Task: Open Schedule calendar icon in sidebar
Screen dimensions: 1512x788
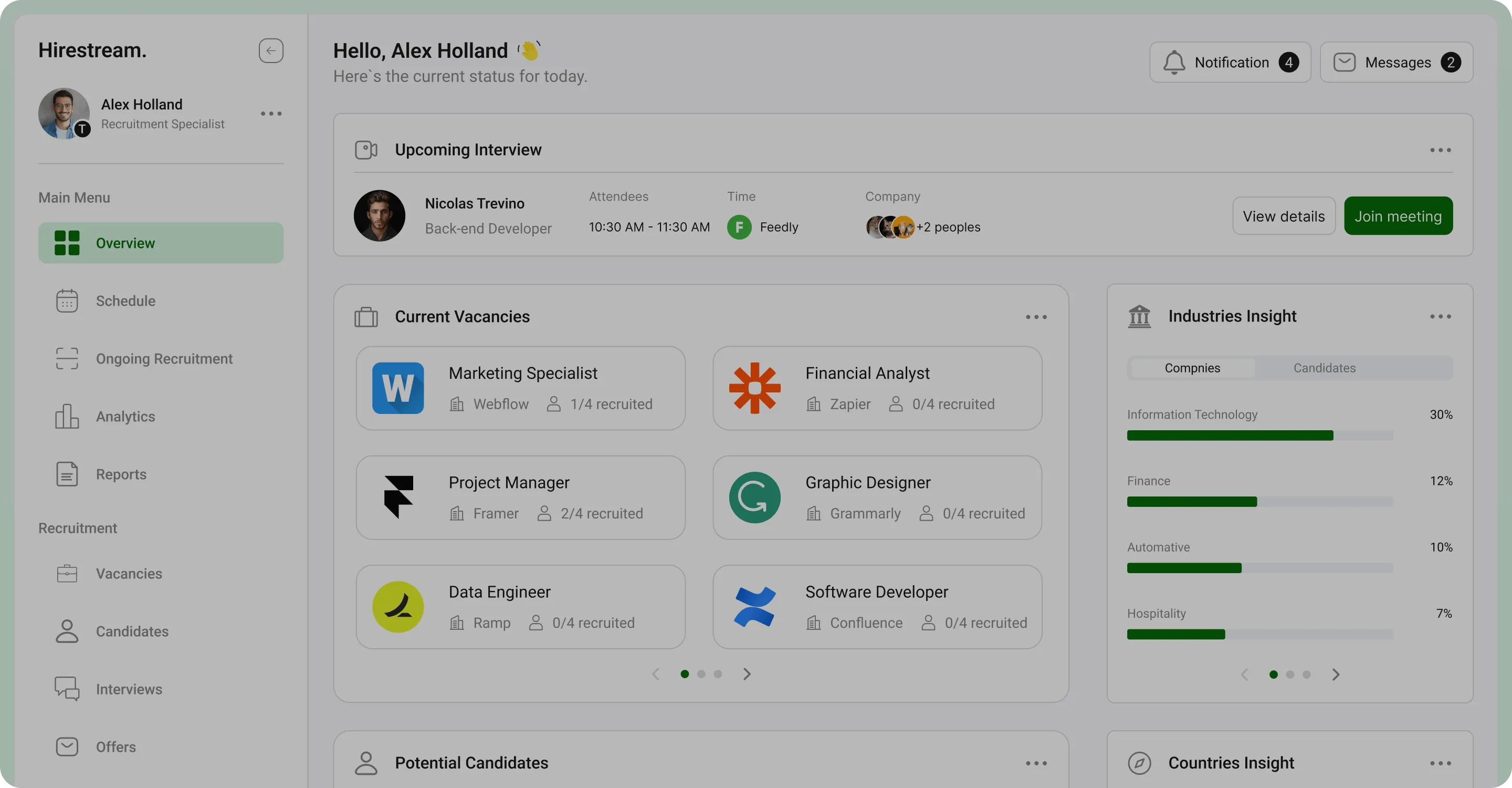Action: pos(67,301)
